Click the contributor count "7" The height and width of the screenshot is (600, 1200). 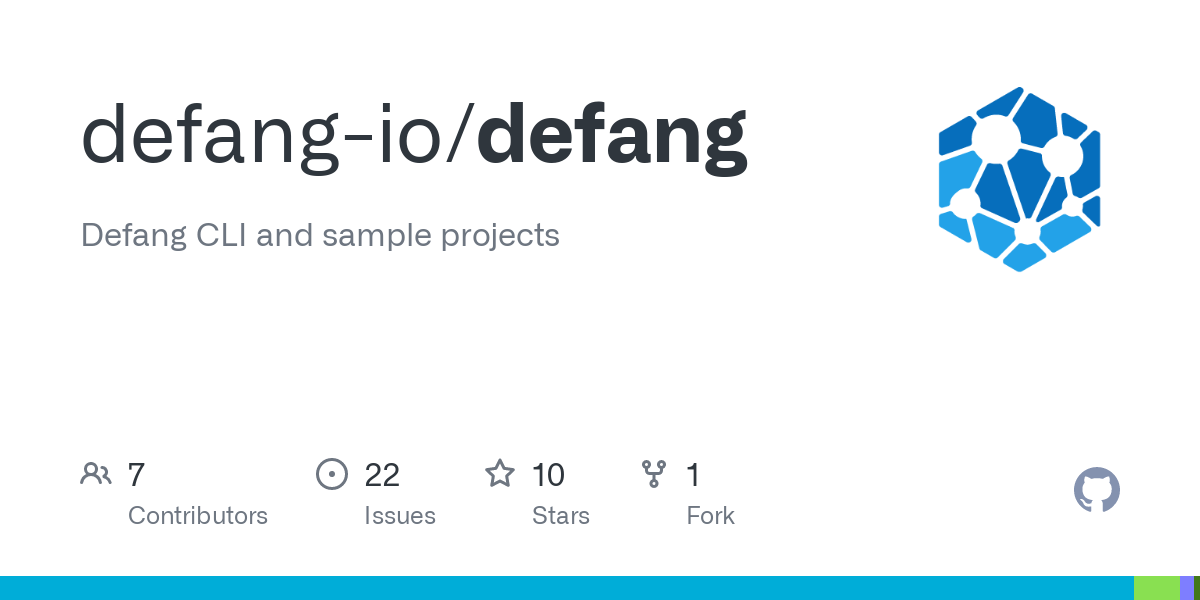click(x=137, y=474)
